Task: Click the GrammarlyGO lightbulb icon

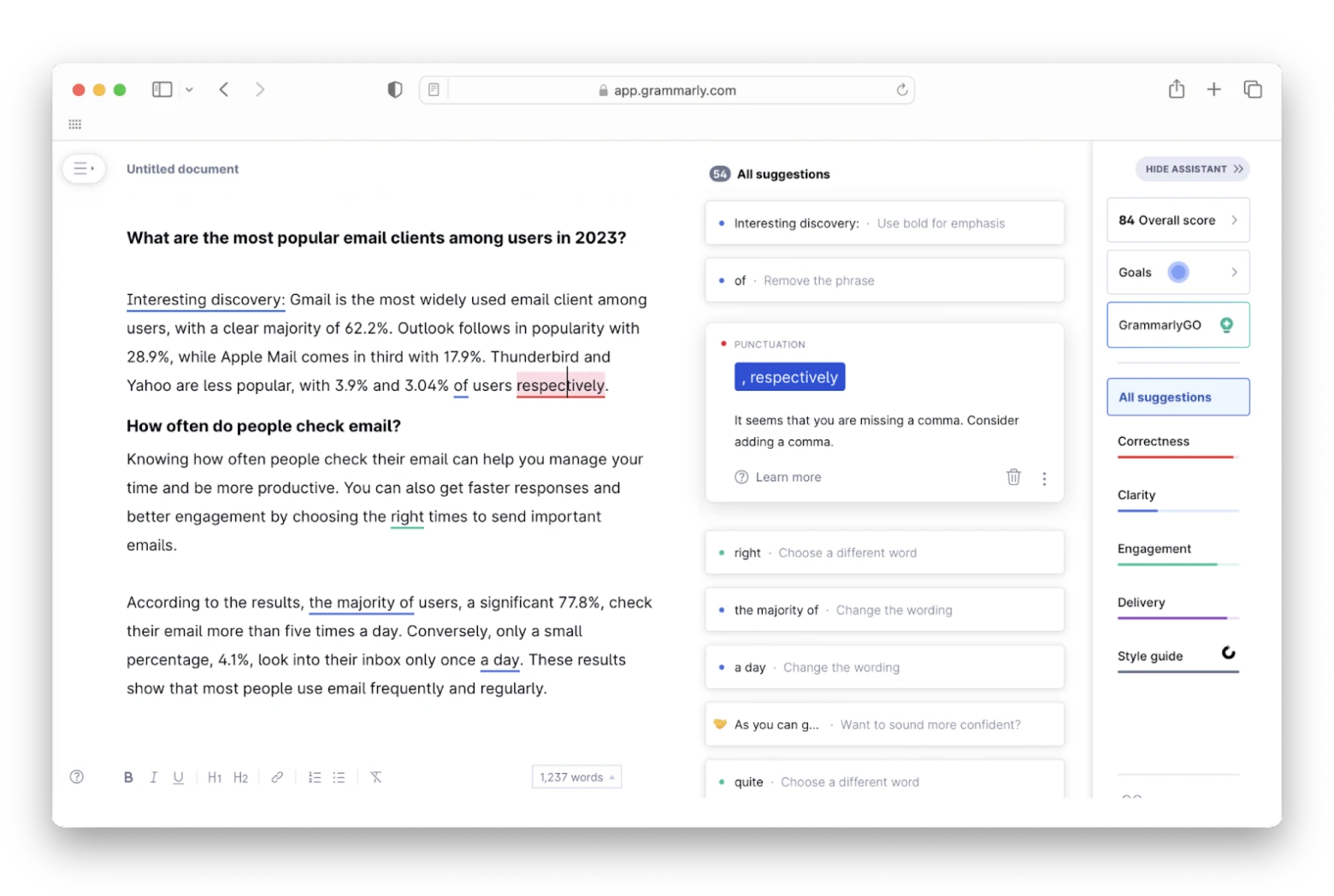Action: pyautogui.click(x=1226, y=325)
